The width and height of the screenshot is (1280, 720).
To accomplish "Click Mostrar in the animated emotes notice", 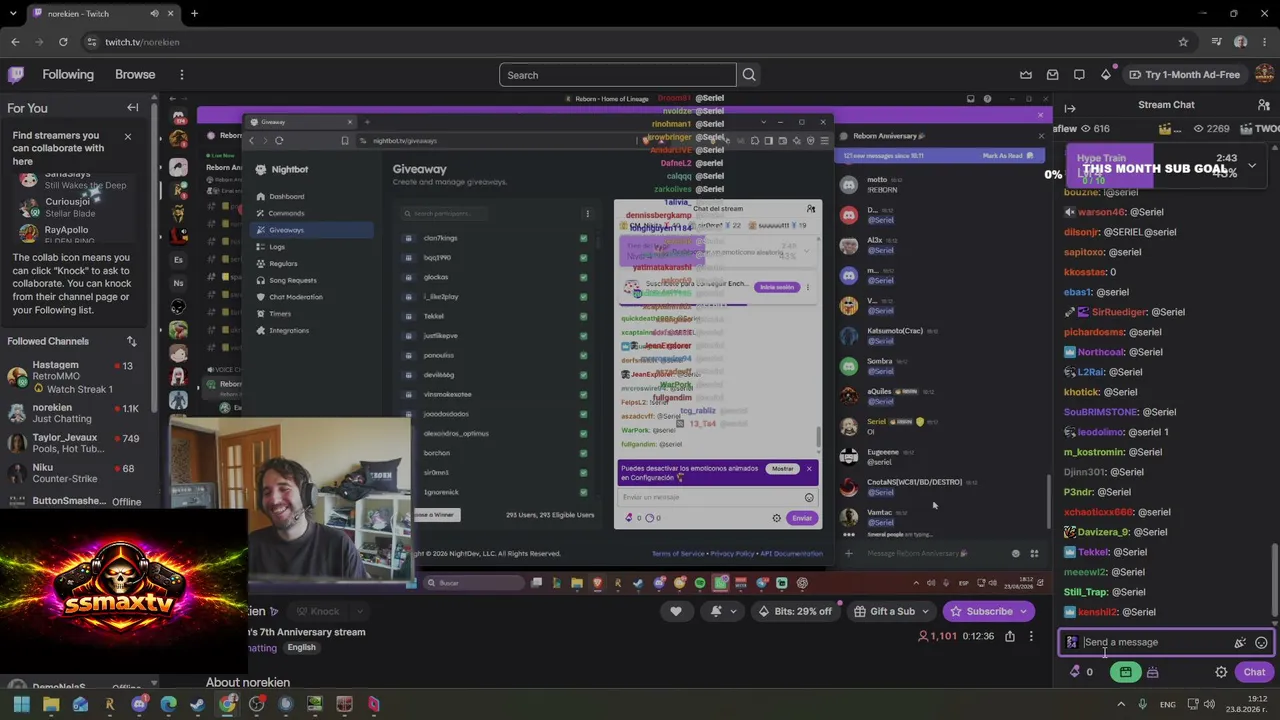I will [x=782, y=469].
